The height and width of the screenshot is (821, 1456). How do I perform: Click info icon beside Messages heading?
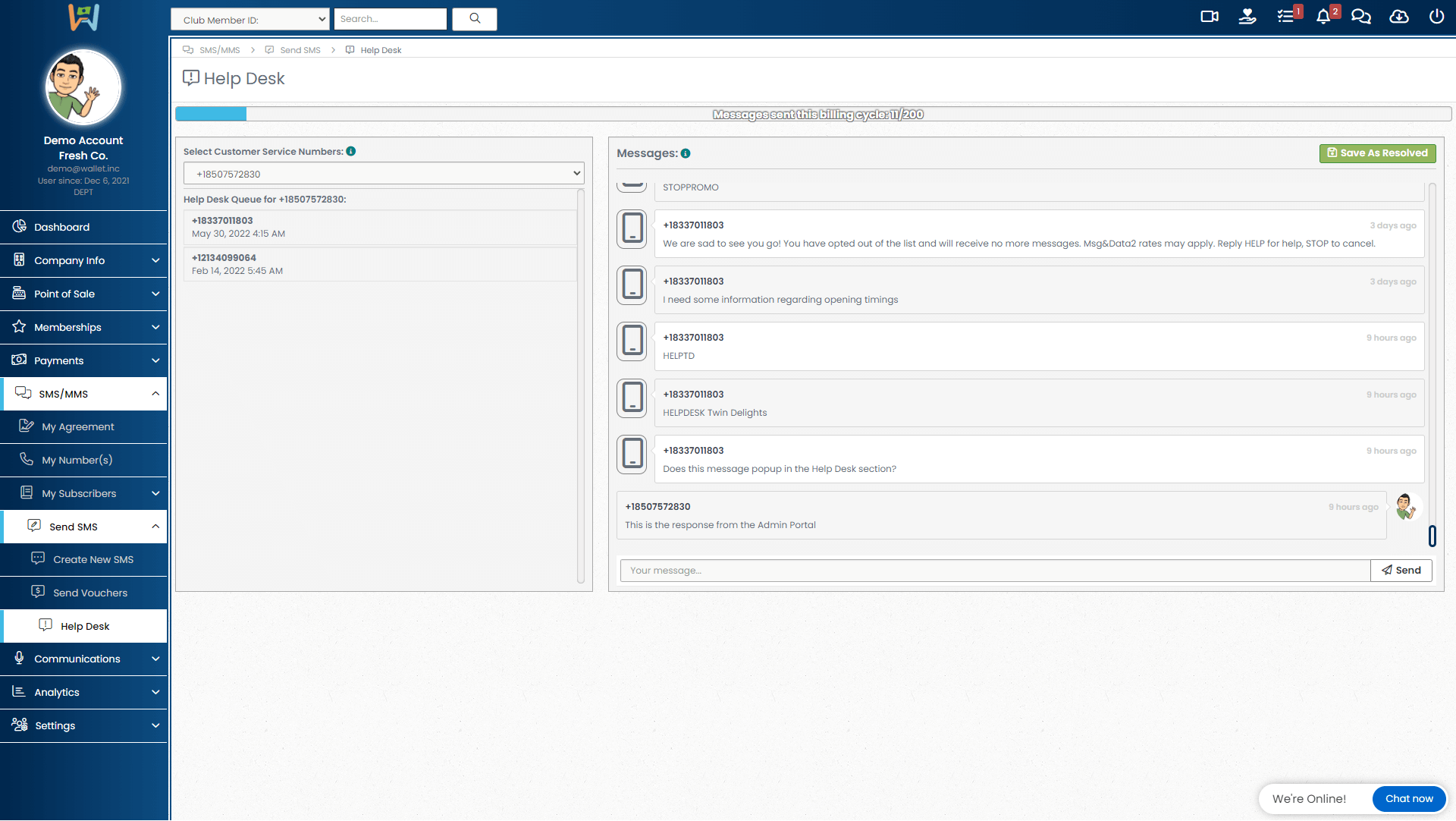point(686,153)
